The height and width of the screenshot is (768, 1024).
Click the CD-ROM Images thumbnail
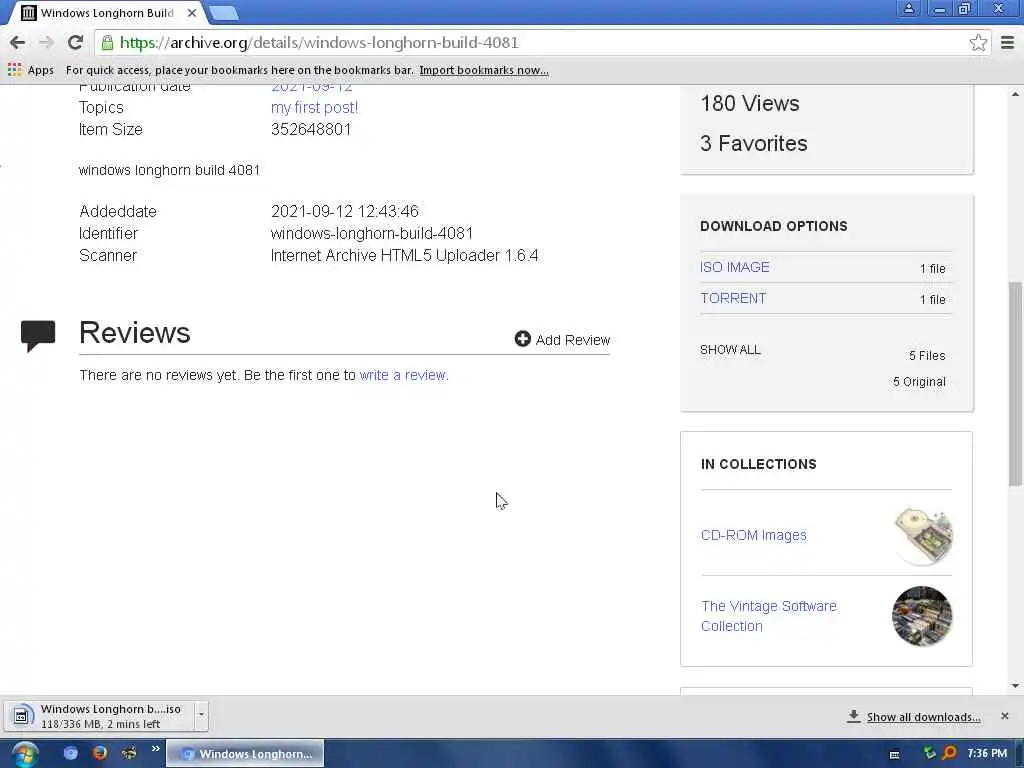(x=923, y=536)
